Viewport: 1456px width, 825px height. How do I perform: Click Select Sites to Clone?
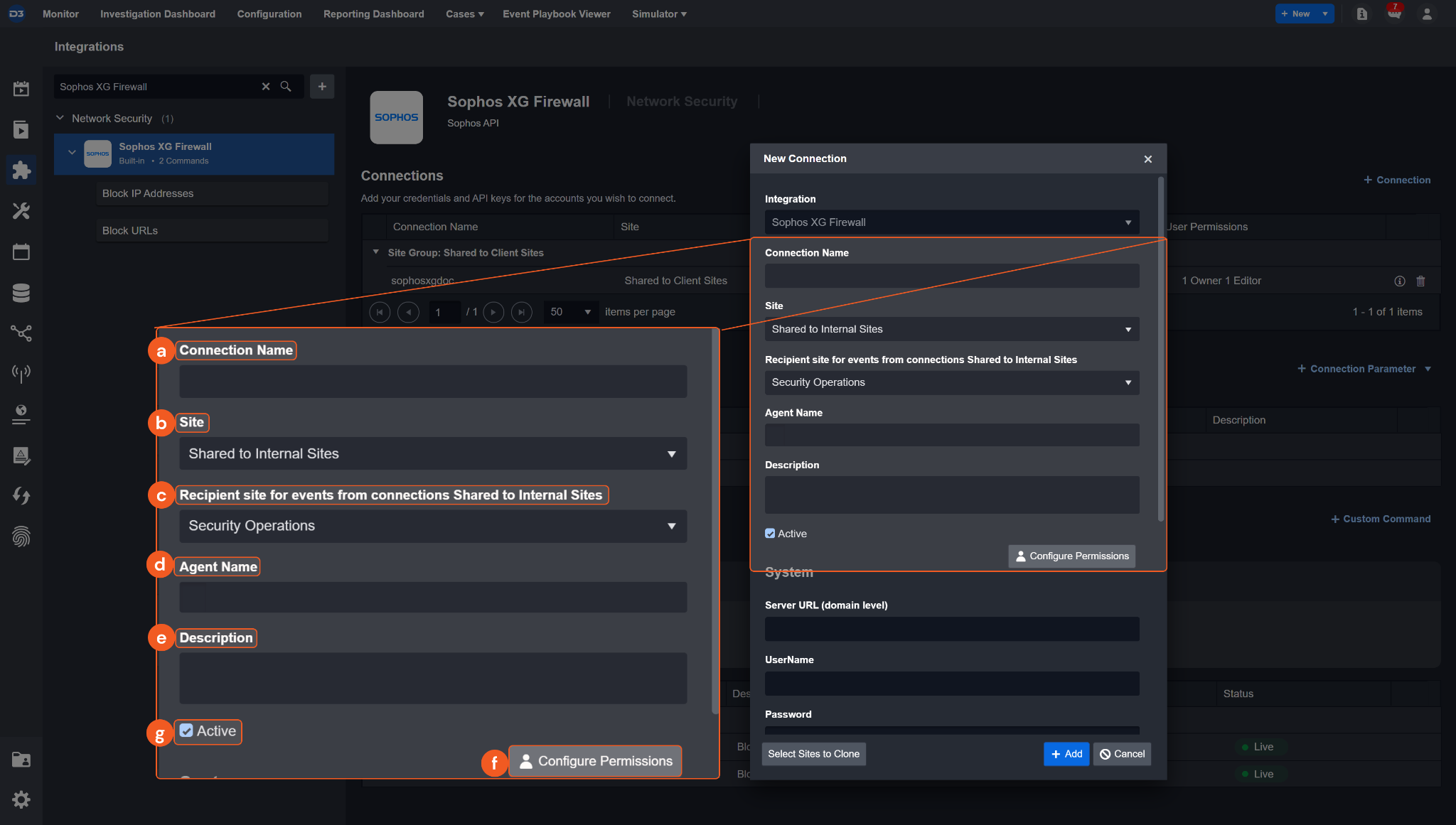(813, 754)
